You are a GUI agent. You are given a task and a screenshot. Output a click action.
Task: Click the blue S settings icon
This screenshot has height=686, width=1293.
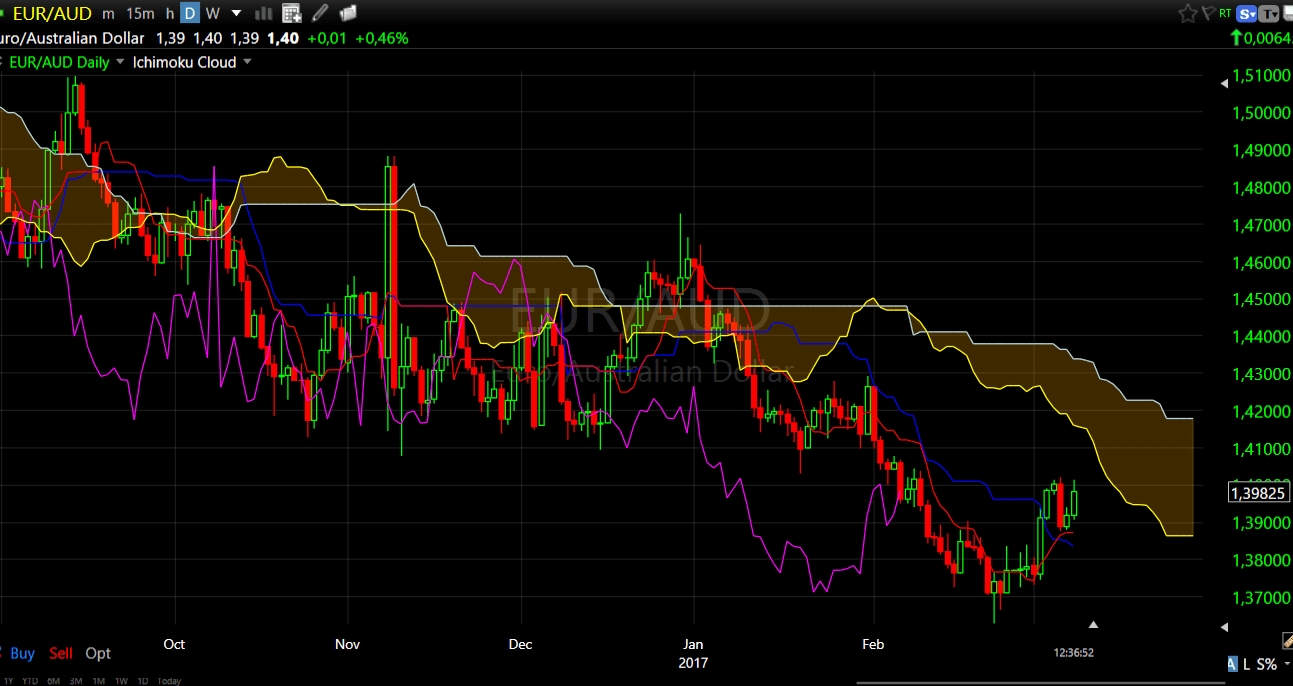tap(1247, 14)
